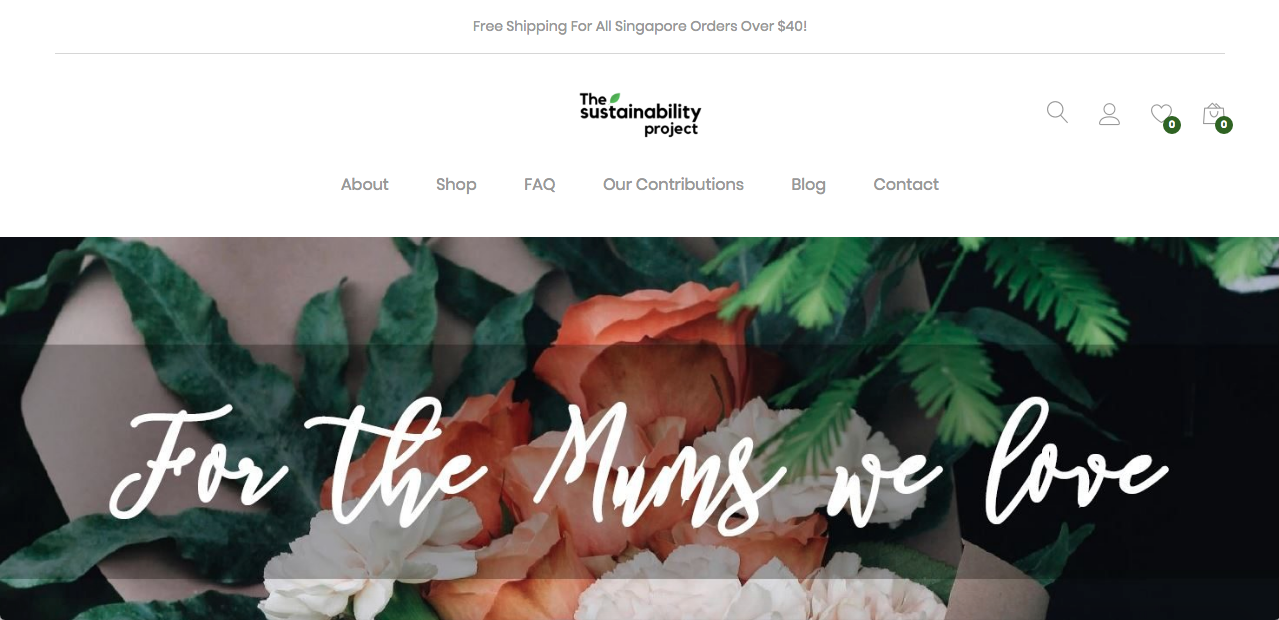The width and height of the screenshot is (1279, 620).
Task: Open the wishlist heart icon
Action: click(1160, 113)
